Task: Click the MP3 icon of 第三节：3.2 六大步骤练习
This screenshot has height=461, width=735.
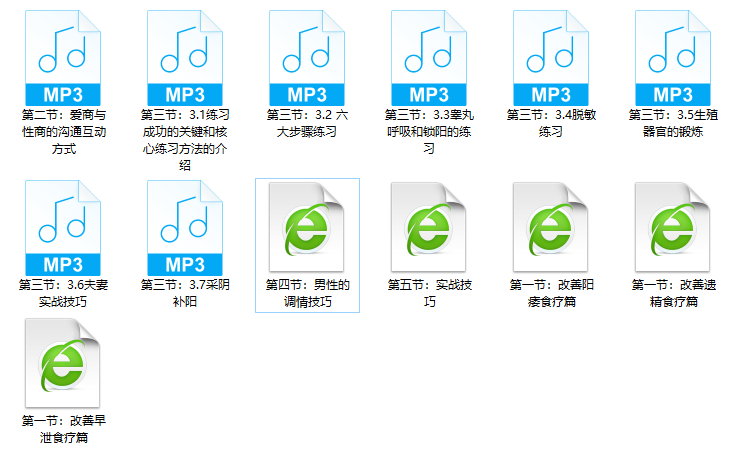Action: pyautogui.click(x=307, y=58)
